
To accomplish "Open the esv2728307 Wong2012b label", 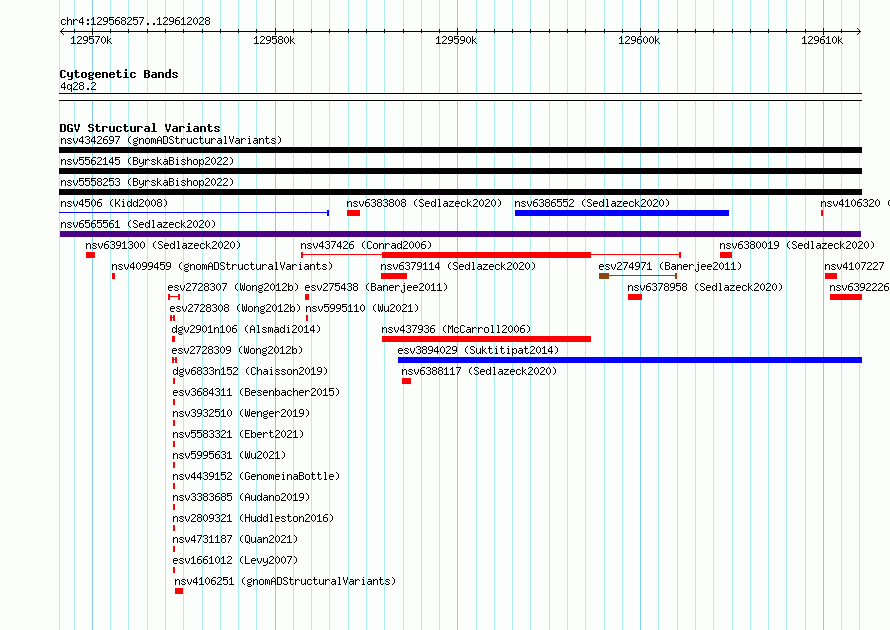I will click(233, 287).
